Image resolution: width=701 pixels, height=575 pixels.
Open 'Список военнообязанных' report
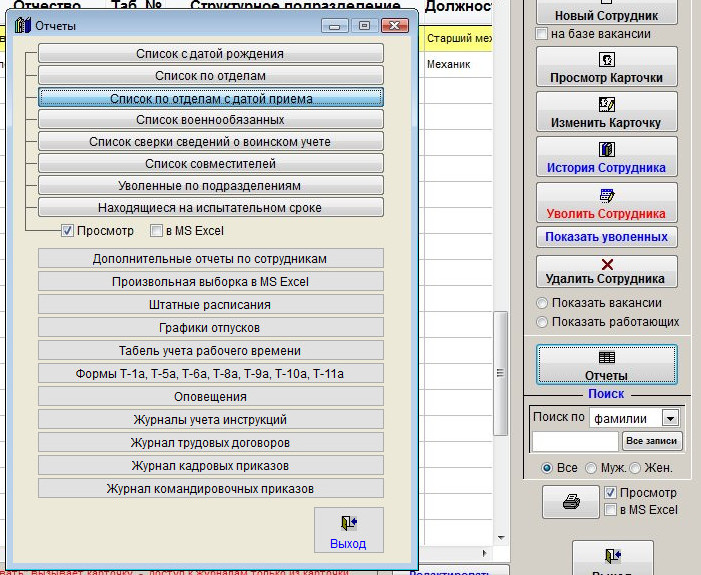coord(211,119)
